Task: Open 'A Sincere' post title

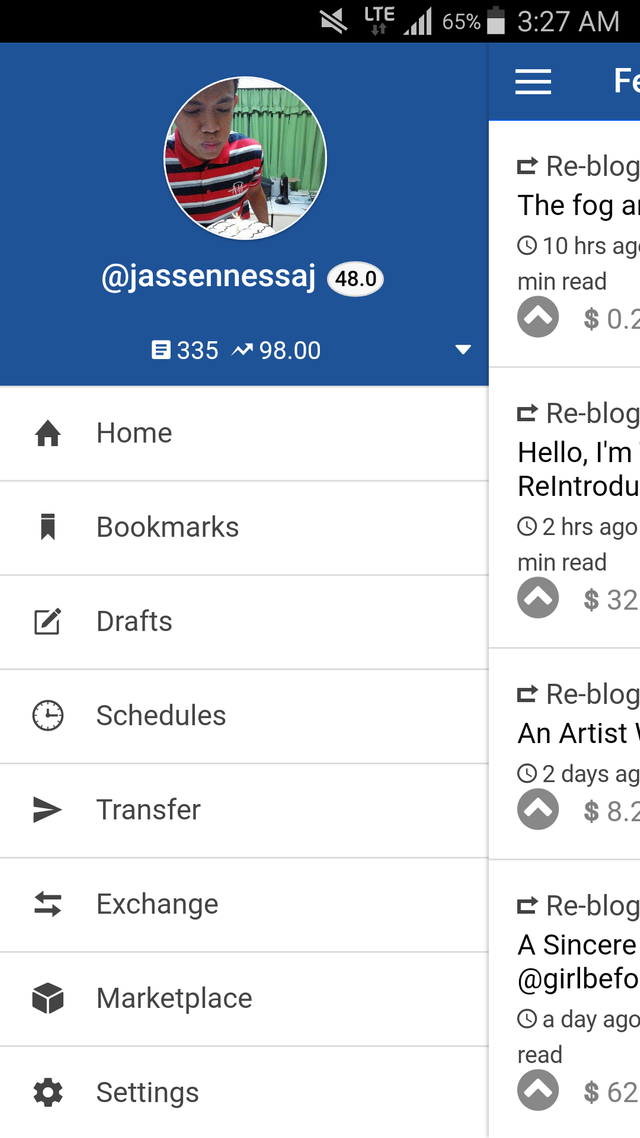Action: [577, 945]
